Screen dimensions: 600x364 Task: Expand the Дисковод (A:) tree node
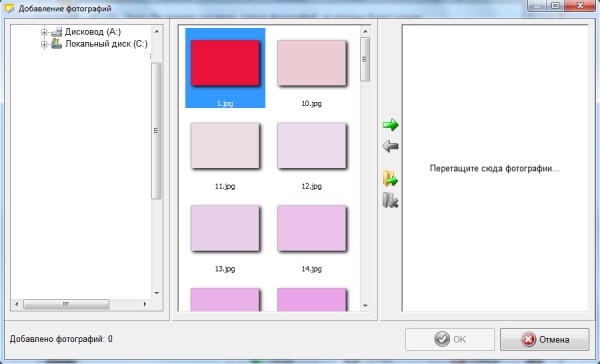coord(44,32)
